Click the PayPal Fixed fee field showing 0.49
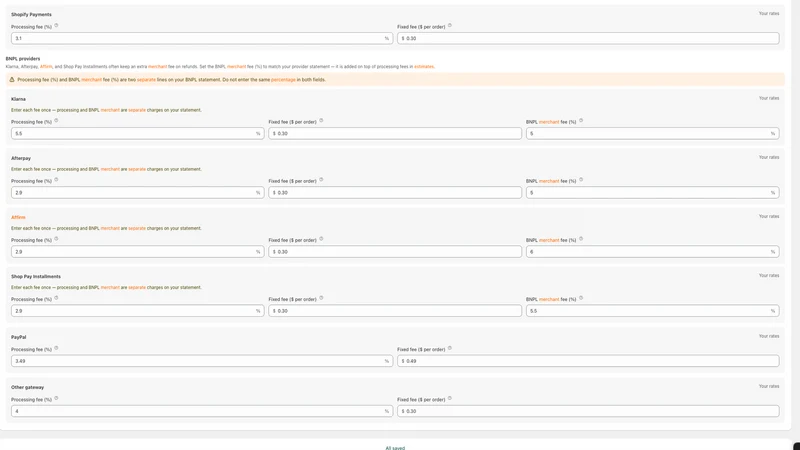800x450 pixels. coord(588,361)
